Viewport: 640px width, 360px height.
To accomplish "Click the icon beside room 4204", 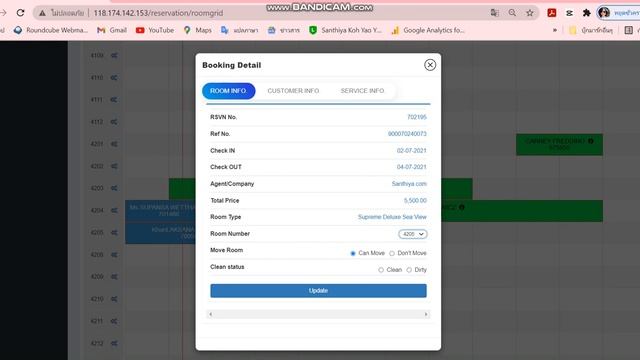I will [114, 210].
